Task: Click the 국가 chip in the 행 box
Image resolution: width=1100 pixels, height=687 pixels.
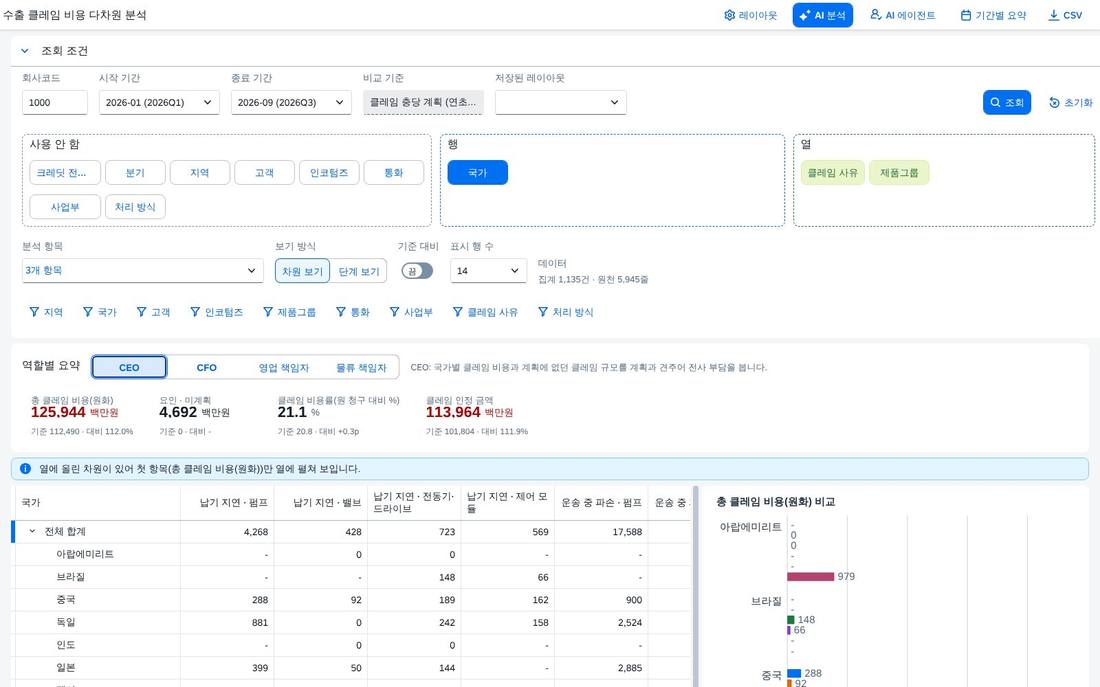Action: tap(477, 173)
